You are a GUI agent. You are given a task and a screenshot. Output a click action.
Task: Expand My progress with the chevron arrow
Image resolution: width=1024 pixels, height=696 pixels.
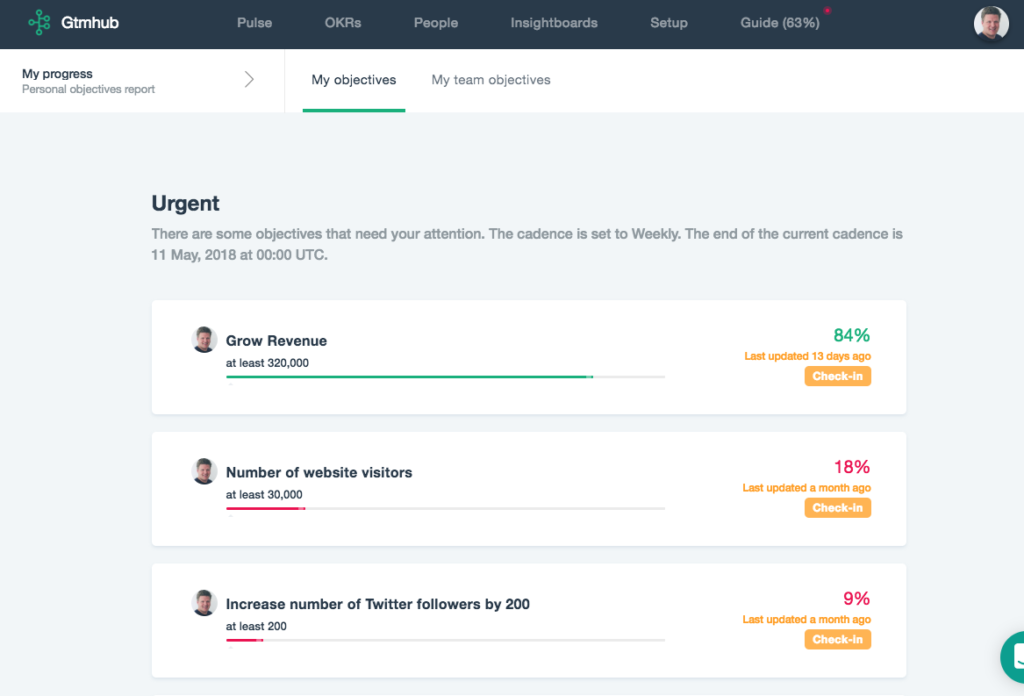[x=249, y=80]
